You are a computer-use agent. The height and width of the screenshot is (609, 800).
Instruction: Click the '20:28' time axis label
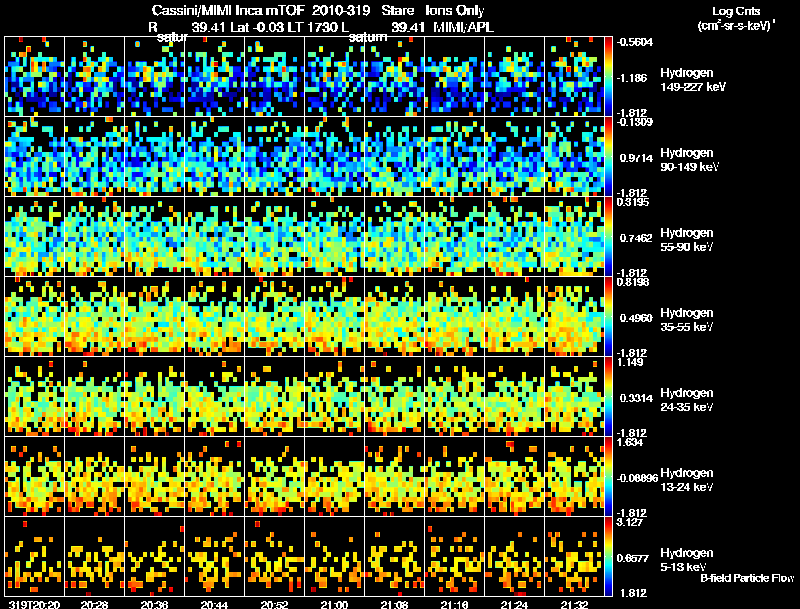94,604
